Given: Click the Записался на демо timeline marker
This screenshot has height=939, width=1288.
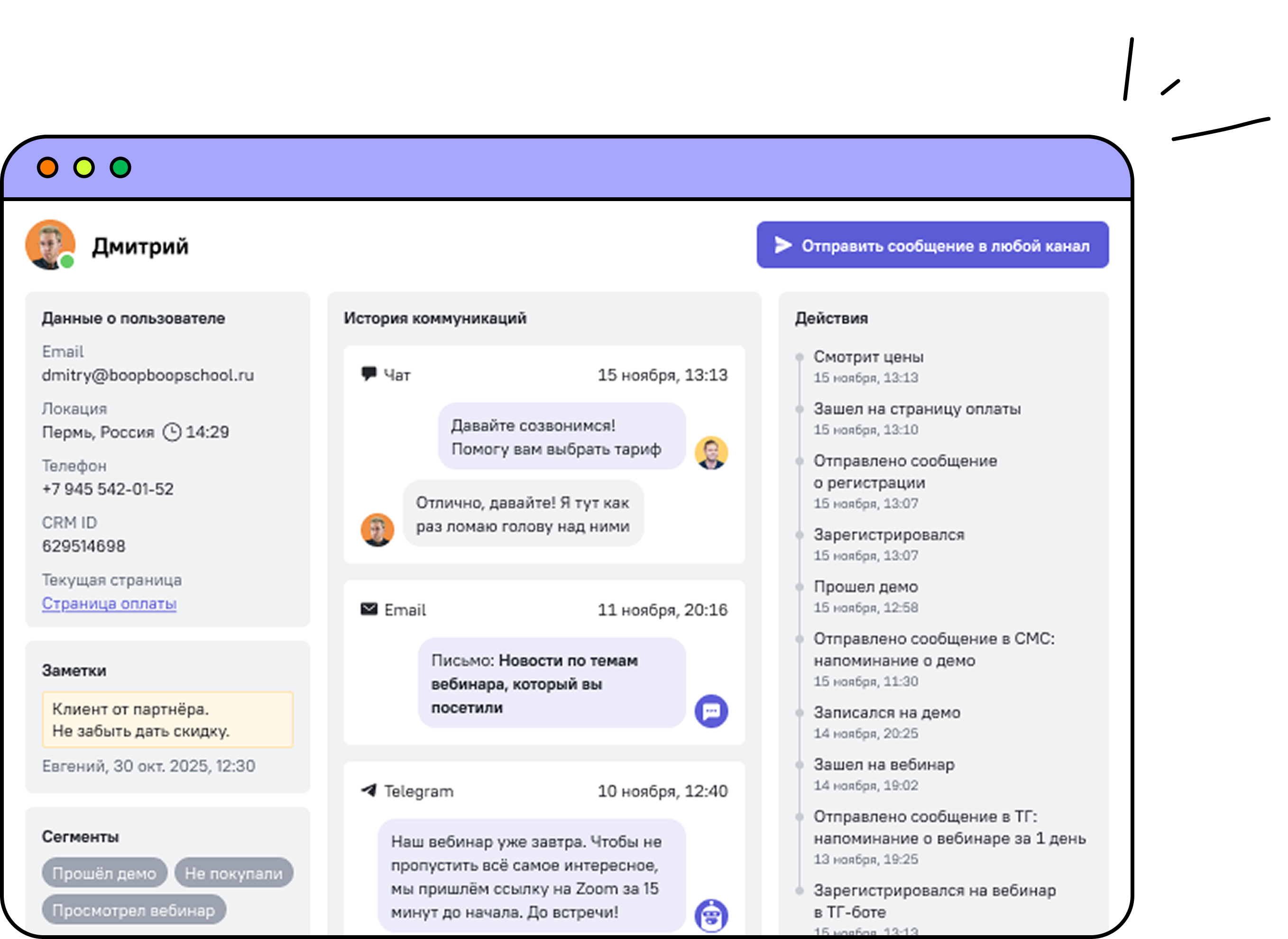Looking at the screenshot, I should tap(799, 712).
